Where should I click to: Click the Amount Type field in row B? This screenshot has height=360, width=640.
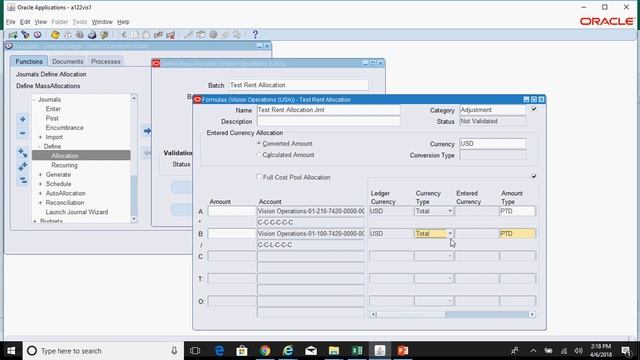(517, 233)
